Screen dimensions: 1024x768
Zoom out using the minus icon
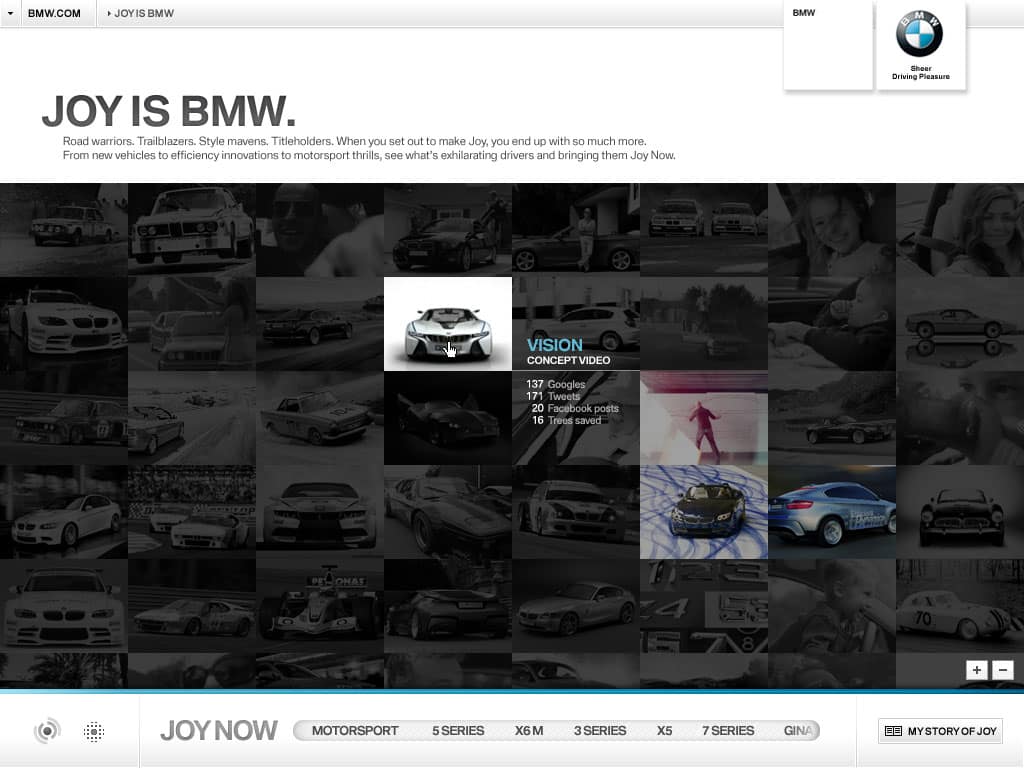(1003, 670)
